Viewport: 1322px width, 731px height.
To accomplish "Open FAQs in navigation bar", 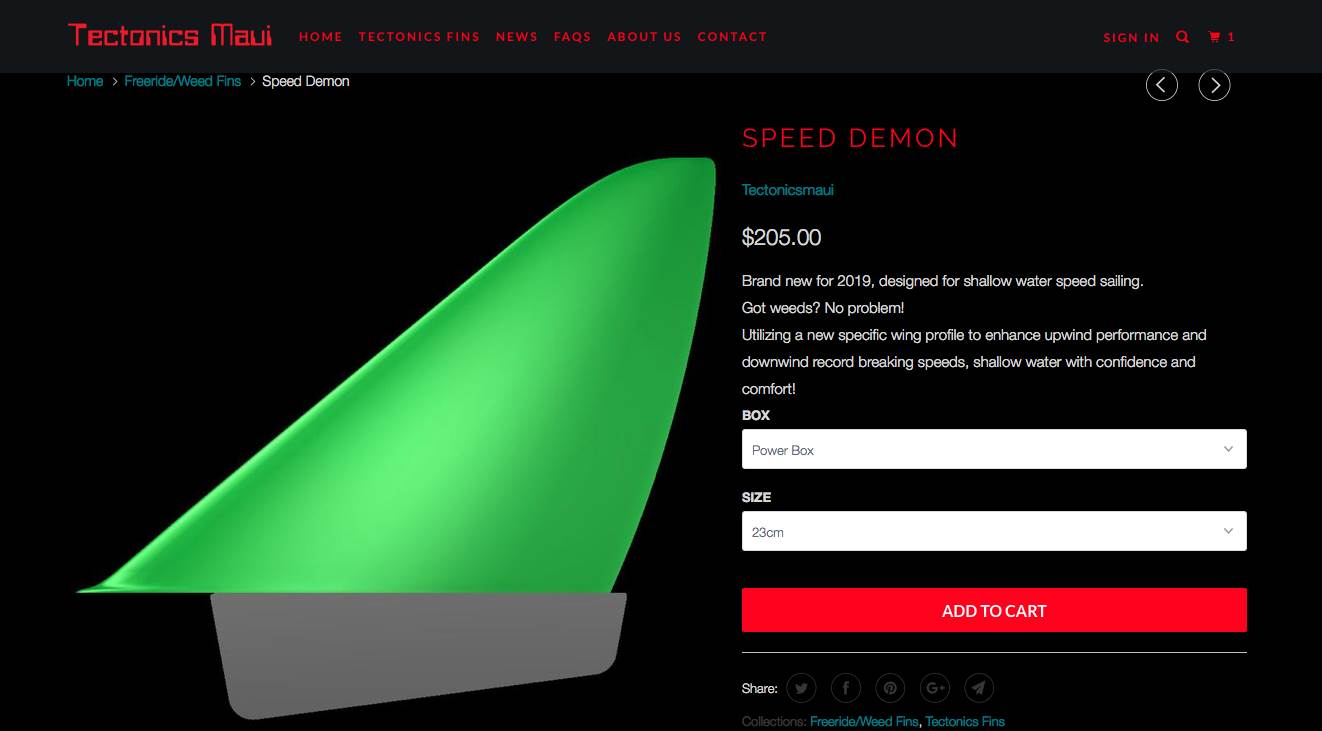I will pyautogui.click(x=573, y=37).
